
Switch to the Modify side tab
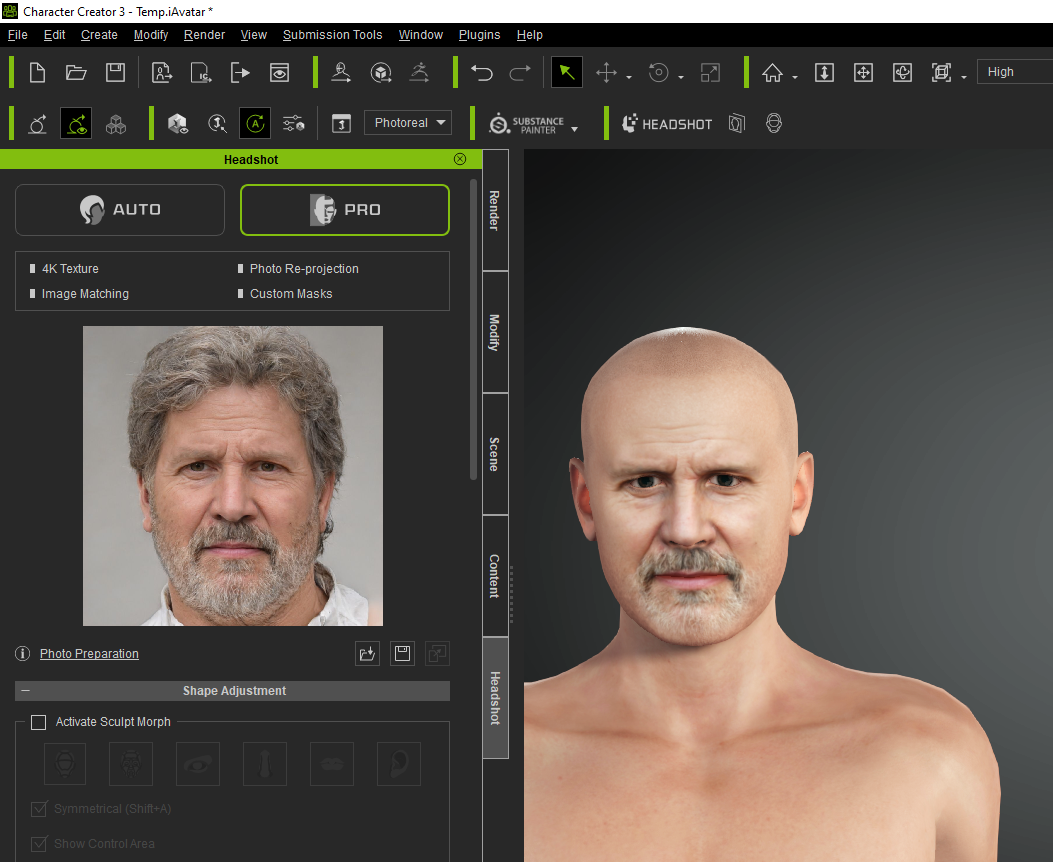495,332
